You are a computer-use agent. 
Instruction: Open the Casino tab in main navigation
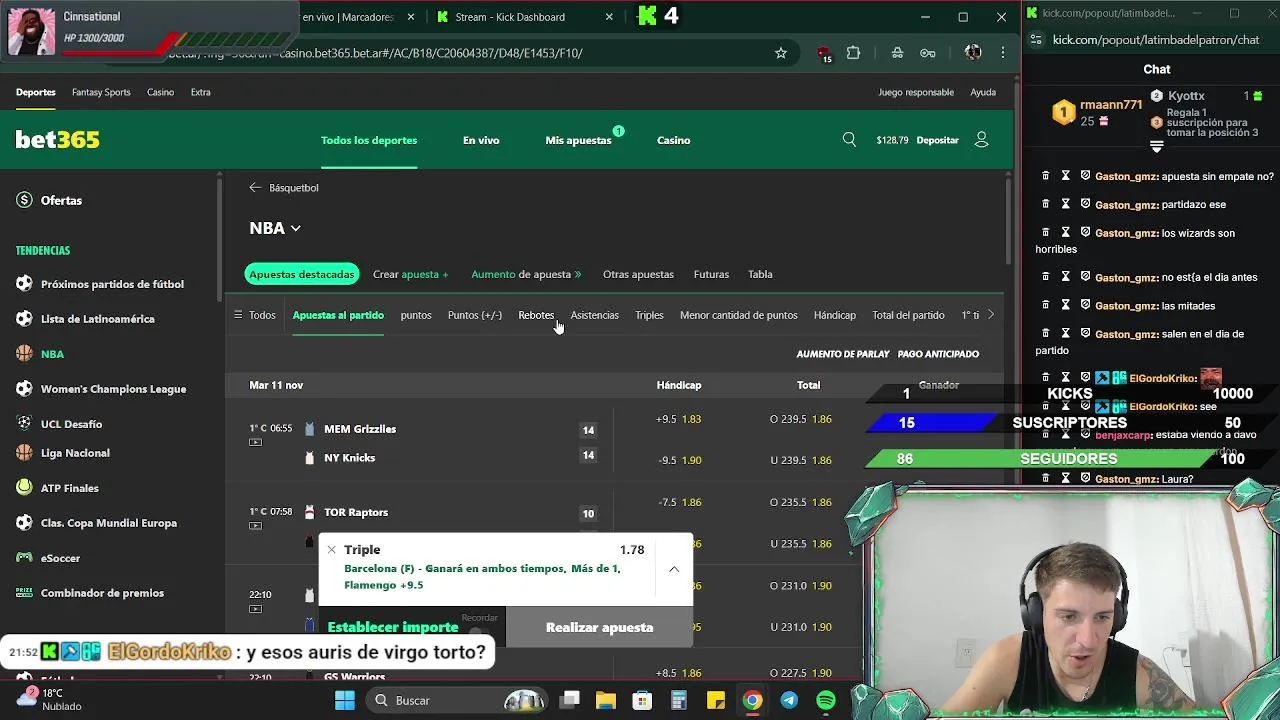tap(673, 140)
